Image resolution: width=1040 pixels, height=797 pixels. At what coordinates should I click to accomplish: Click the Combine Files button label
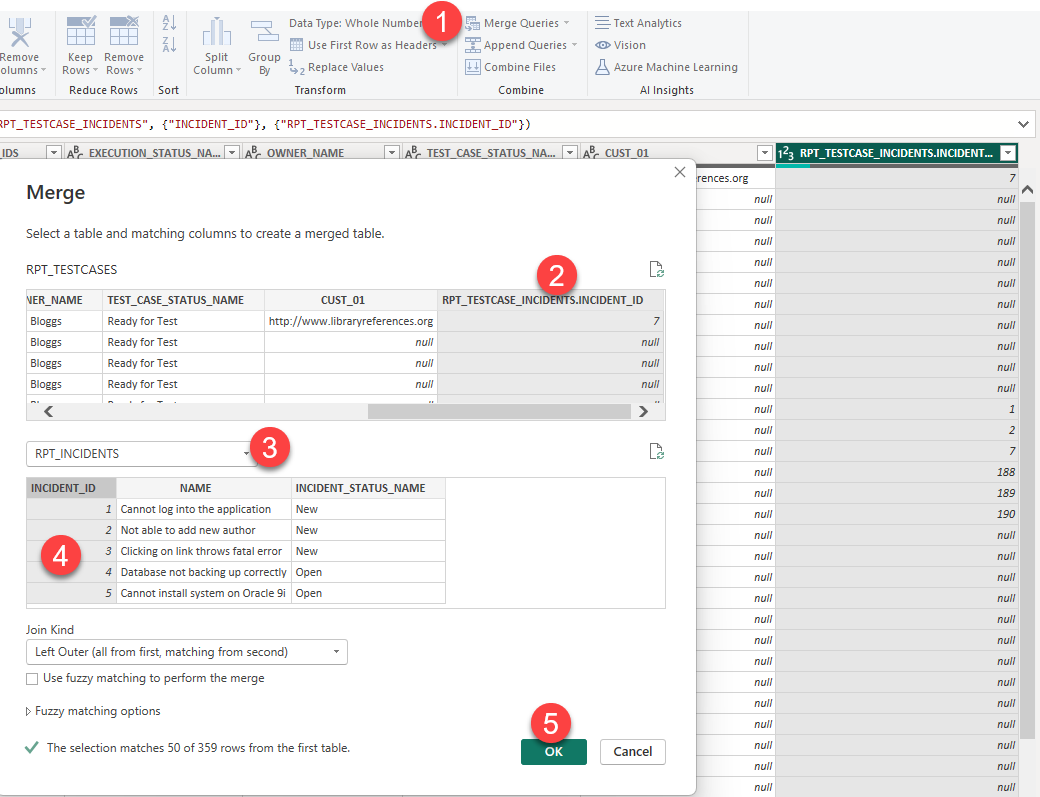click(x=520, y=67)
